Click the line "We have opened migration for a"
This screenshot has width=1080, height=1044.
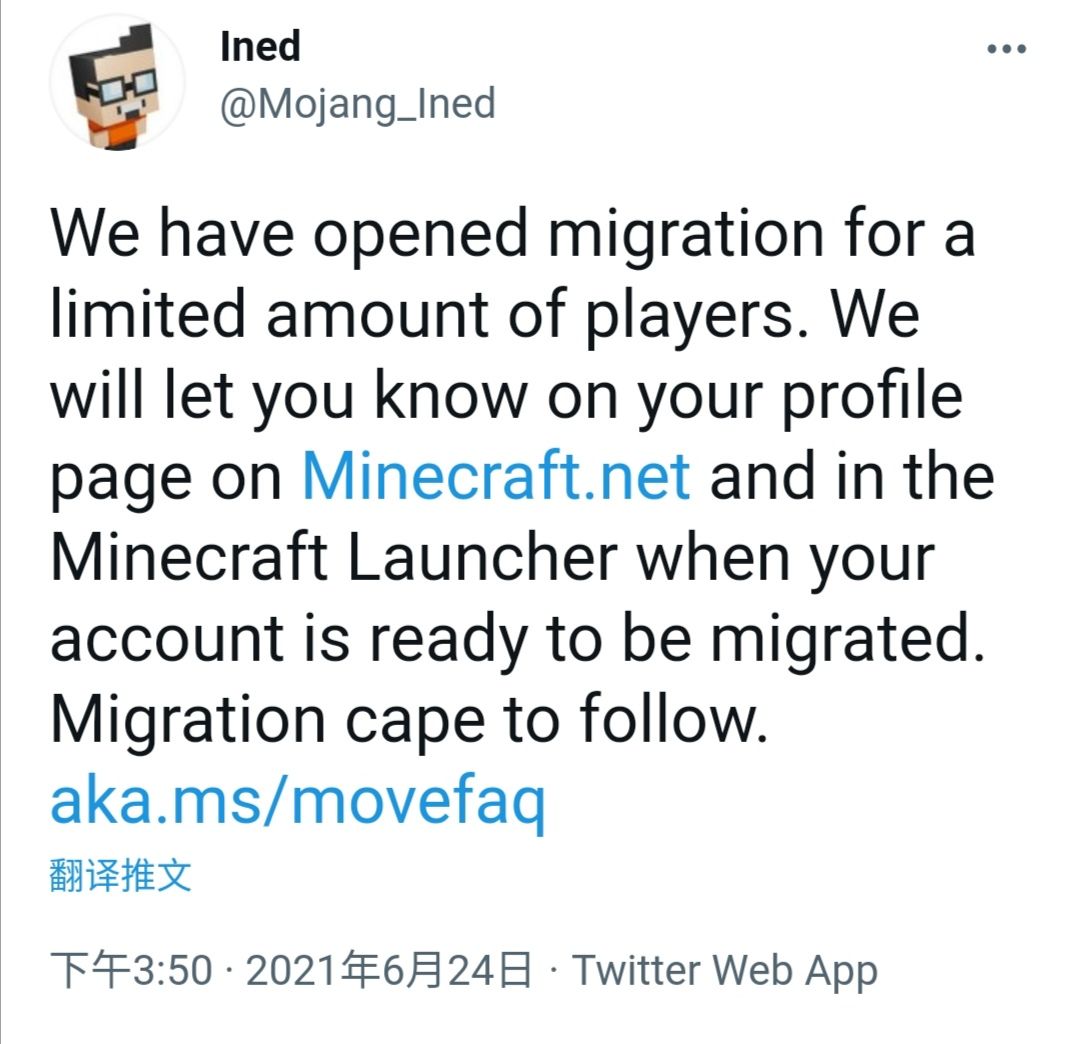tap(511, 233)
